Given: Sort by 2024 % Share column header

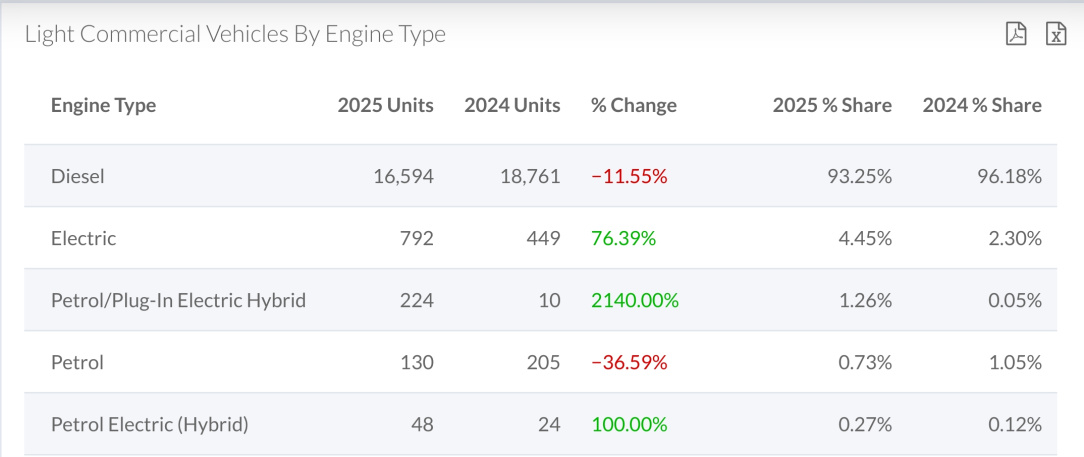Looking at the screenshot, I should pos(982,105).
